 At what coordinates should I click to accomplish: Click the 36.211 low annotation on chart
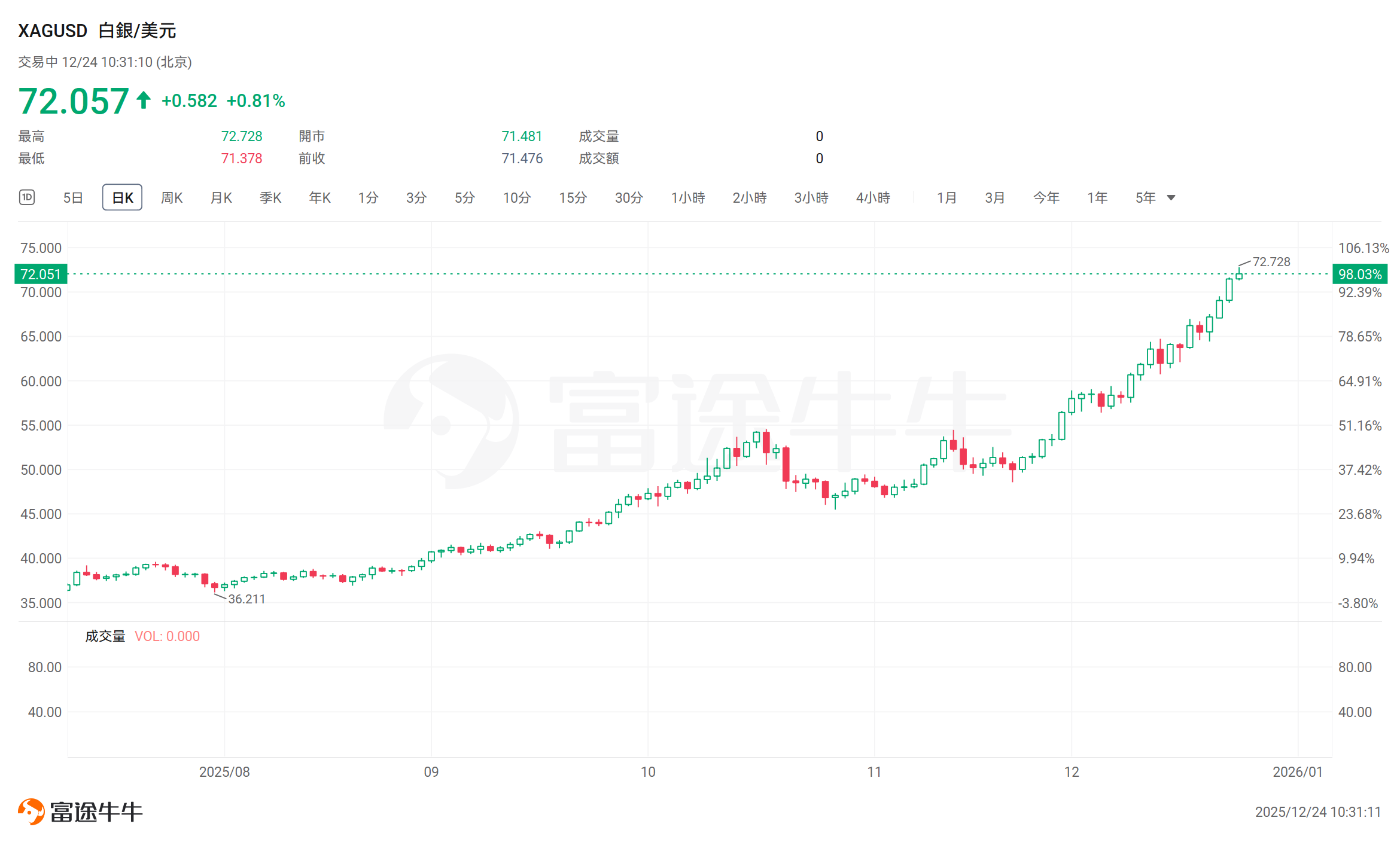tap(246, 599)
